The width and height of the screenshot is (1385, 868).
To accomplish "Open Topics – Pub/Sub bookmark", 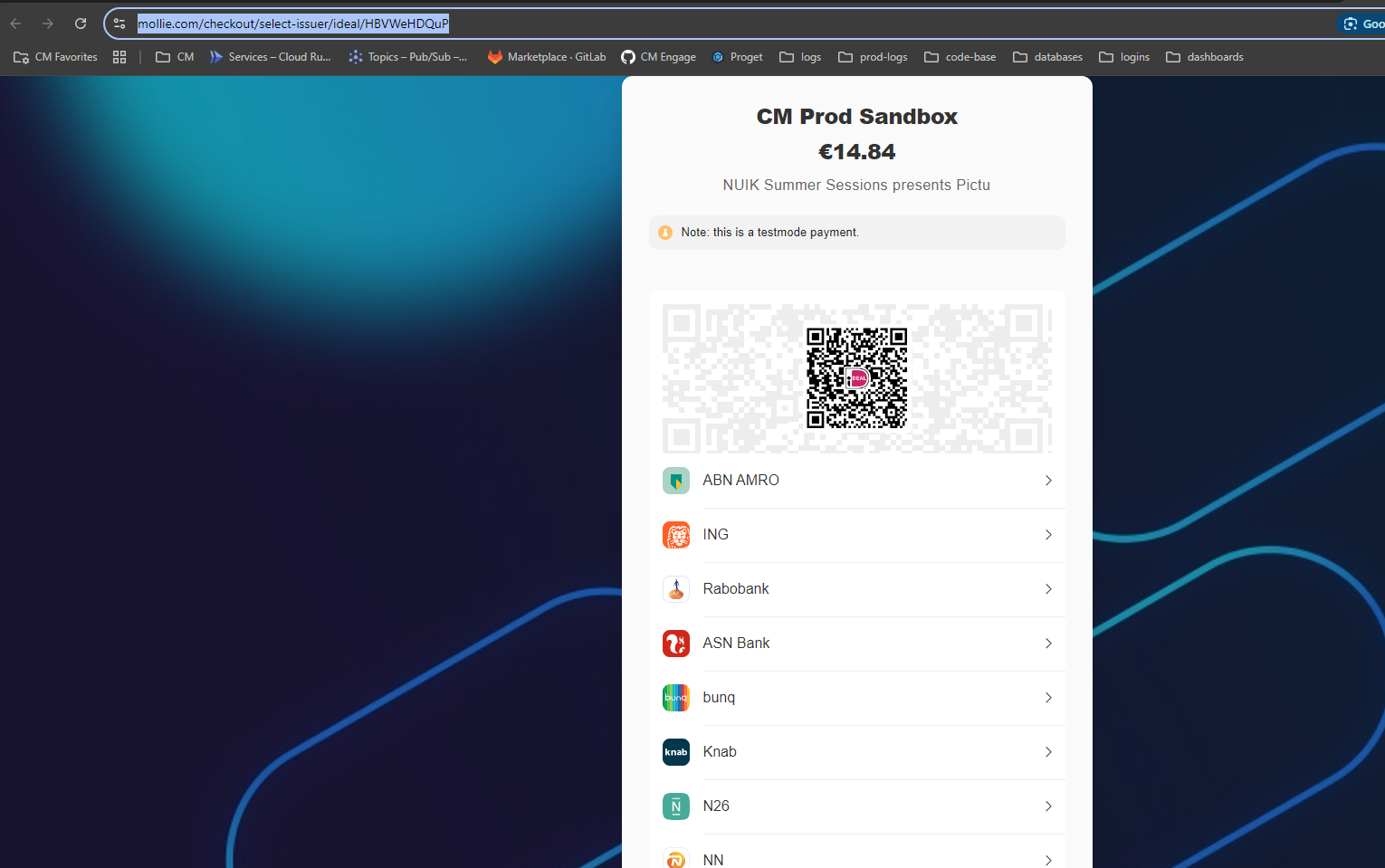I will point(408,57).
